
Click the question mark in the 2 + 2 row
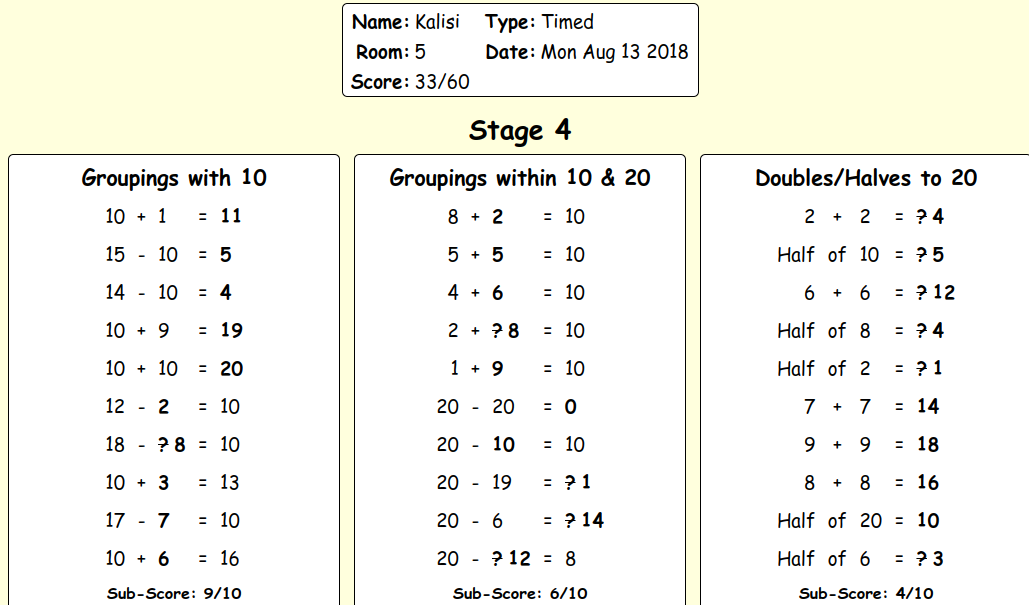click(922, 217)
